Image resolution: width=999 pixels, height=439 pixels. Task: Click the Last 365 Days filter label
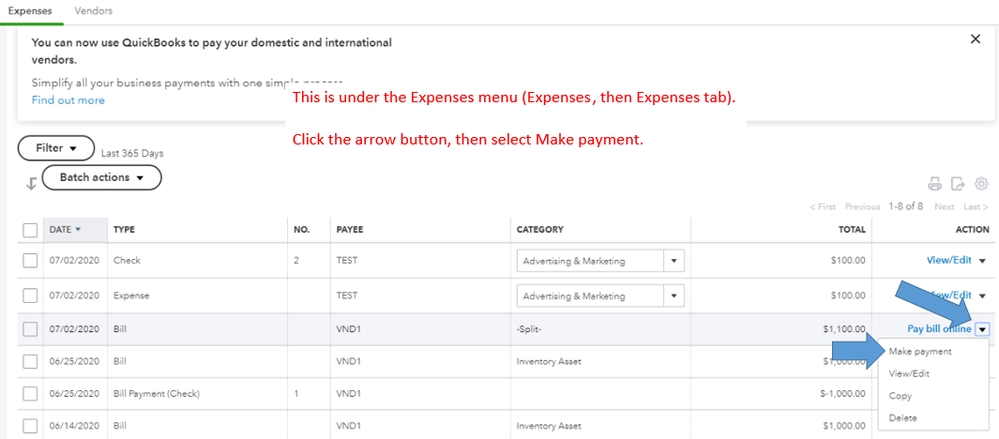(133, 154)
